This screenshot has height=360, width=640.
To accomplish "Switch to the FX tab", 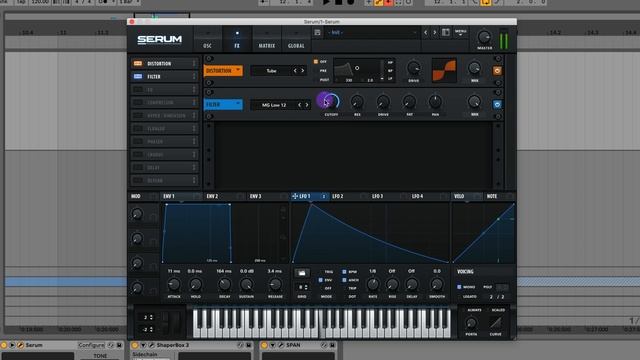I will click(237, 39).
